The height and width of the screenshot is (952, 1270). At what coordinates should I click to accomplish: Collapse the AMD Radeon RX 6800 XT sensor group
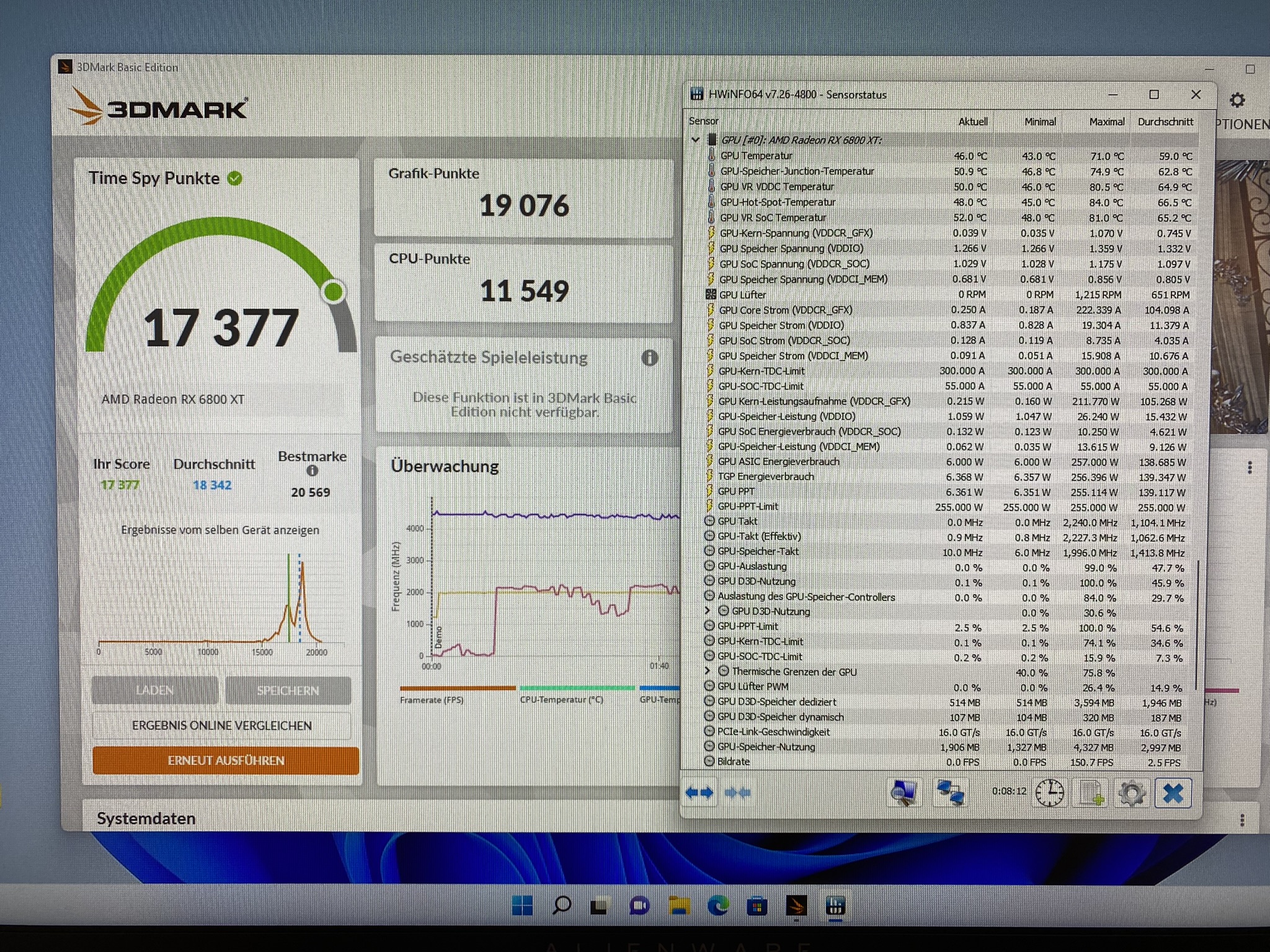695,140
